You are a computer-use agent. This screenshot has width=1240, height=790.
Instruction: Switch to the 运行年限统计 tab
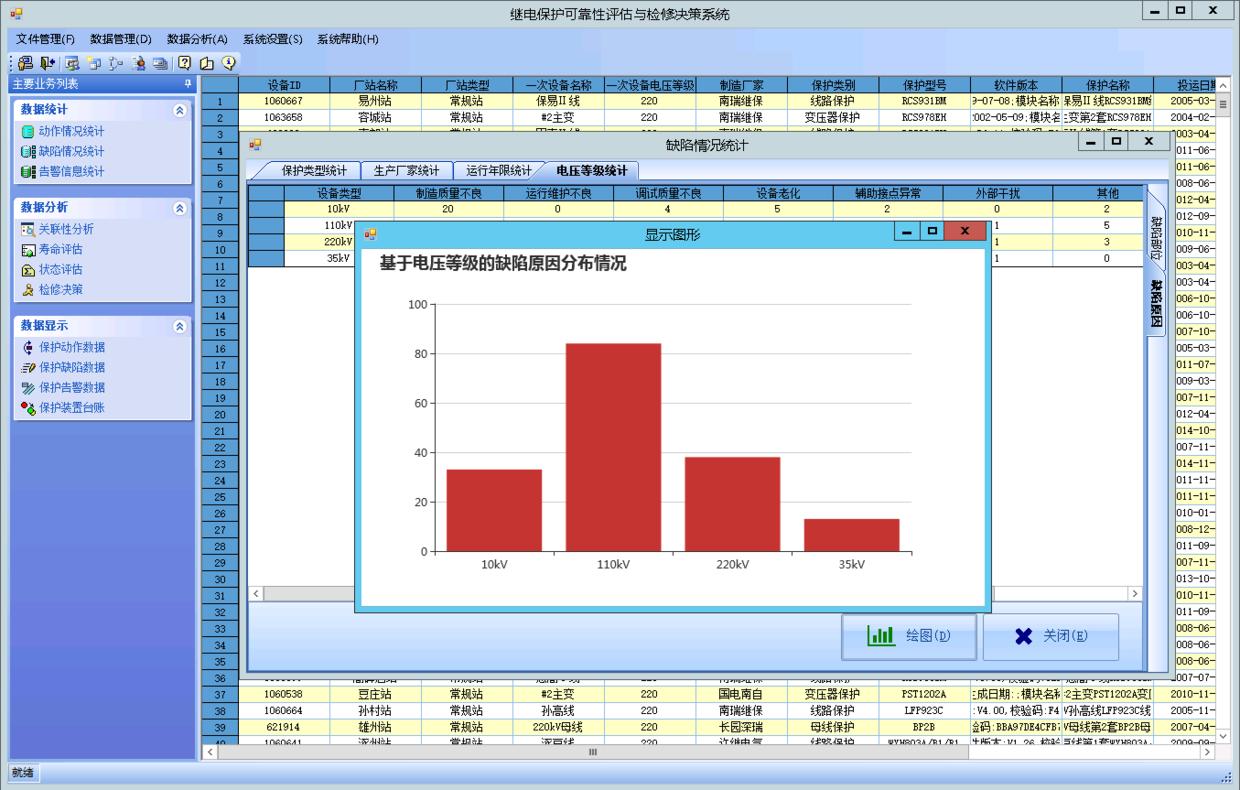(x=499, y=171)
